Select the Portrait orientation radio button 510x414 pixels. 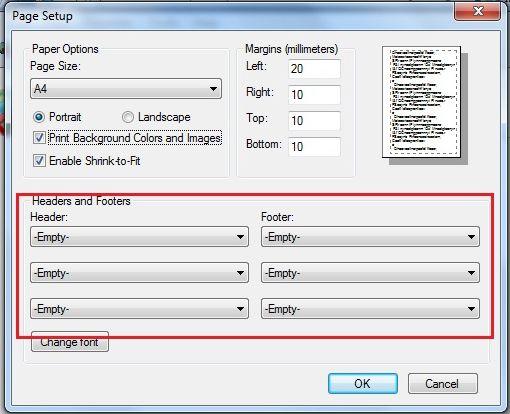pyautogui.click(x=39, y=117)
